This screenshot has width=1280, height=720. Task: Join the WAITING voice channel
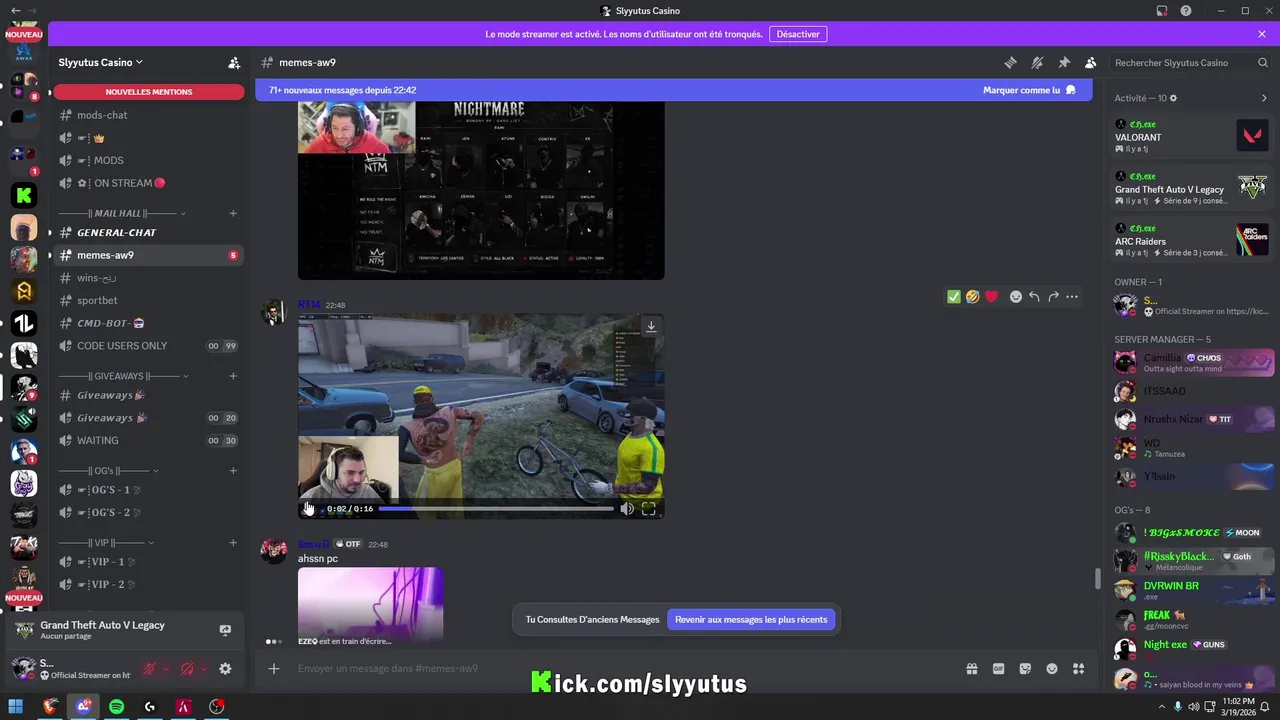pos(147,440)
